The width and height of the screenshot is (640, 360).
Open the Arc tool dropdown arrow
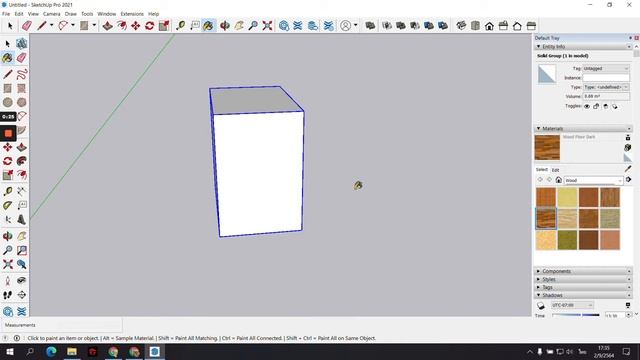(73, 26)
